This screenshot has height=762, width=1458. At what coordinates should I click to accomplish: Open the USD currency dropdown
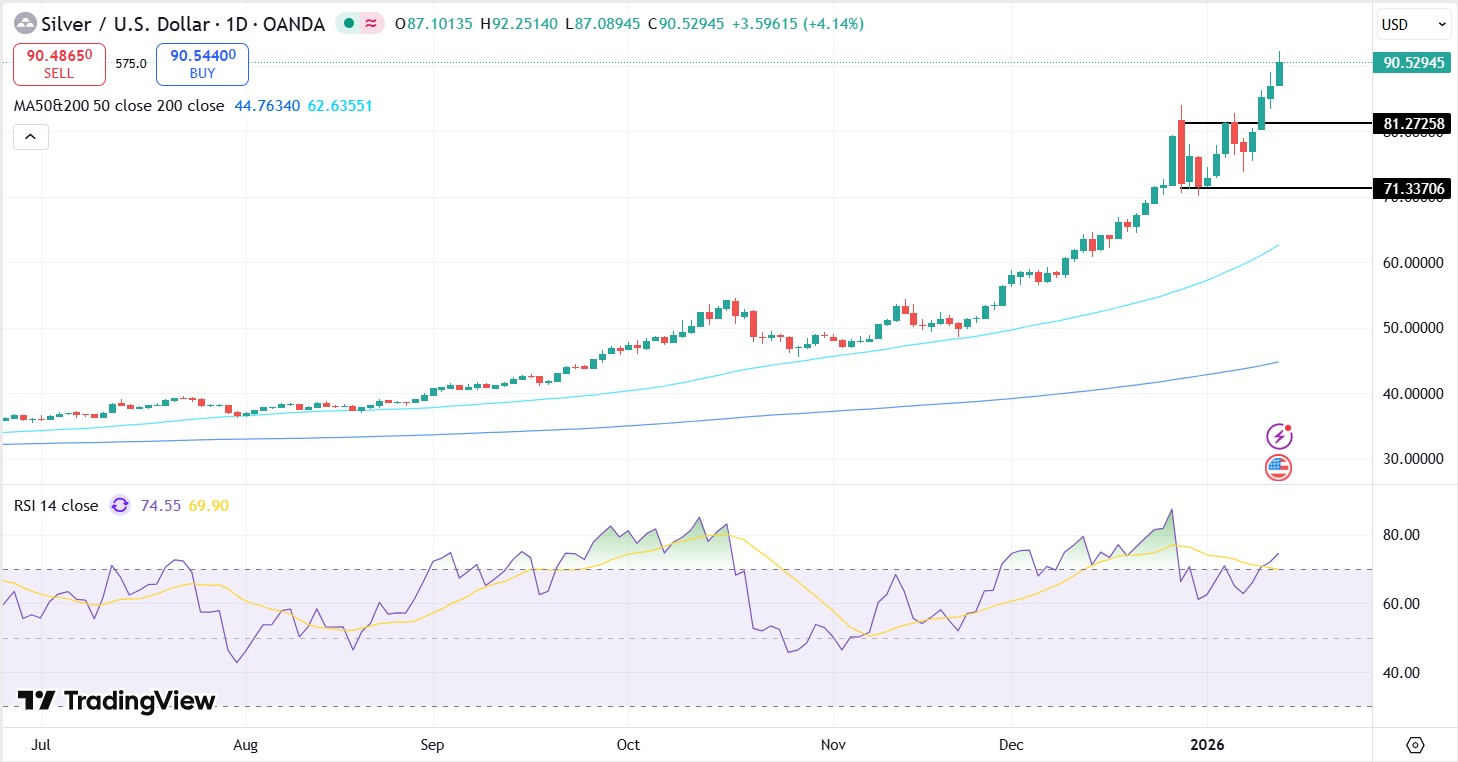[x=1414, y=24]
